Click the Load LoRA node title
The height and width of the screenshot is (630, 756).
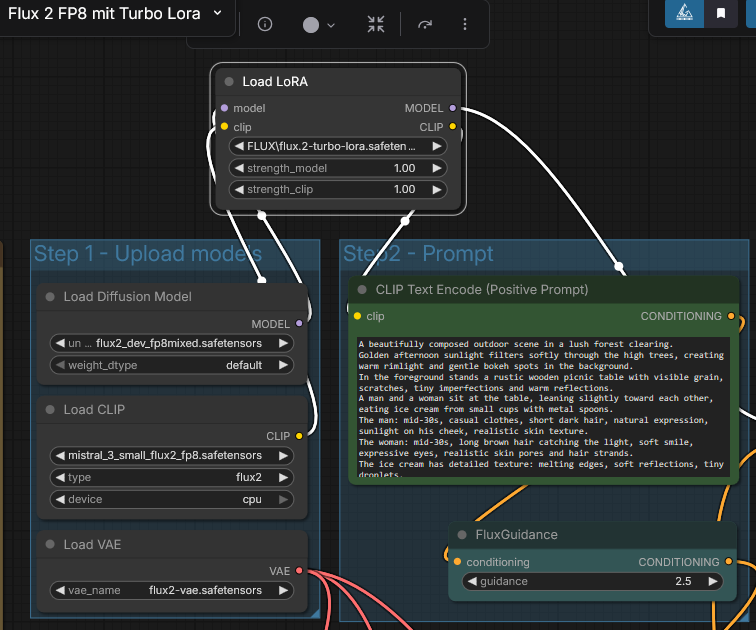coord(275,81)
